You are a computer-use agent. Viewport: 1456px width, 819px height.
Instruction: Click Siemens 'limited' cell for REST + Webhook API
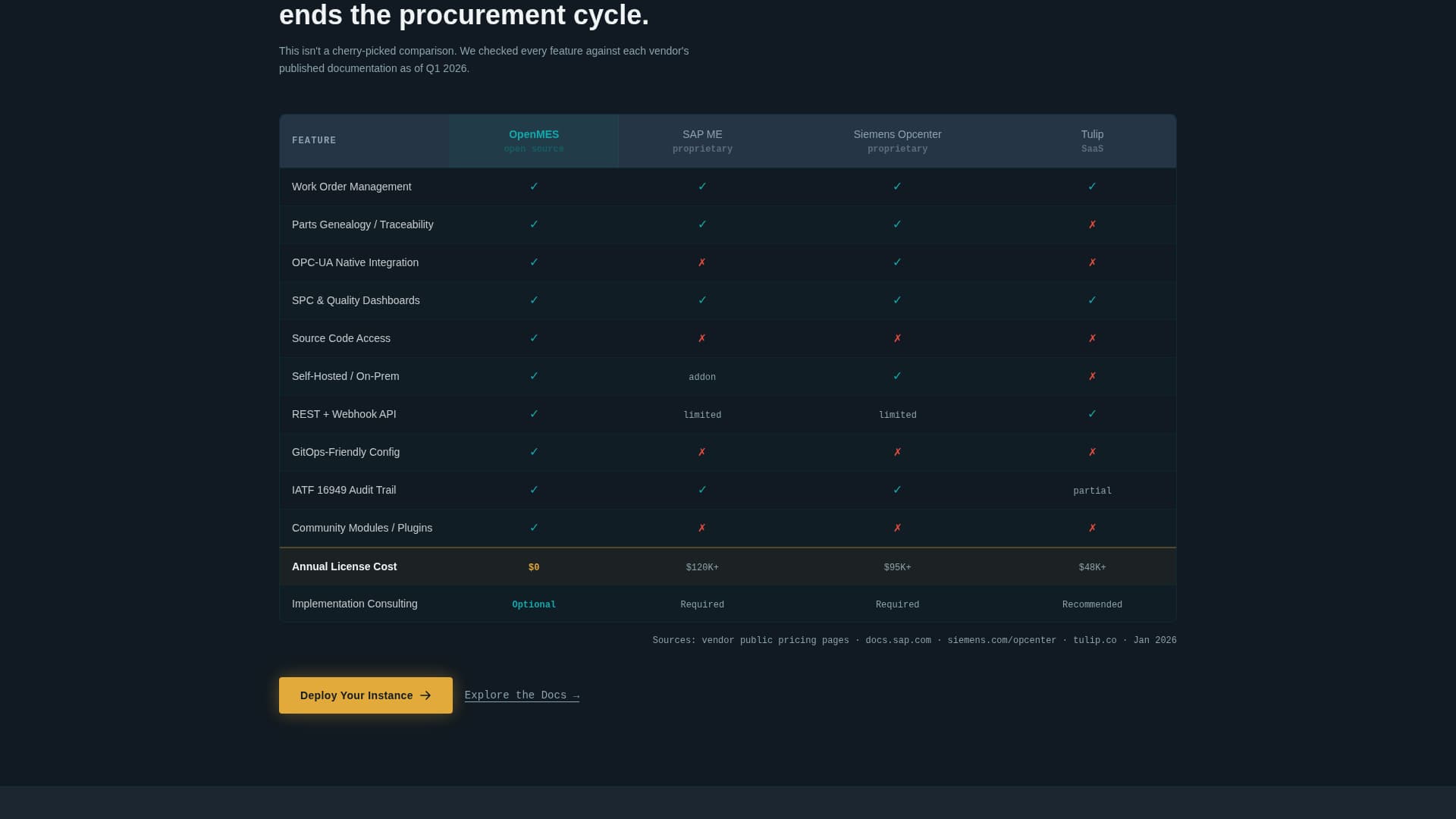point(897,415)
